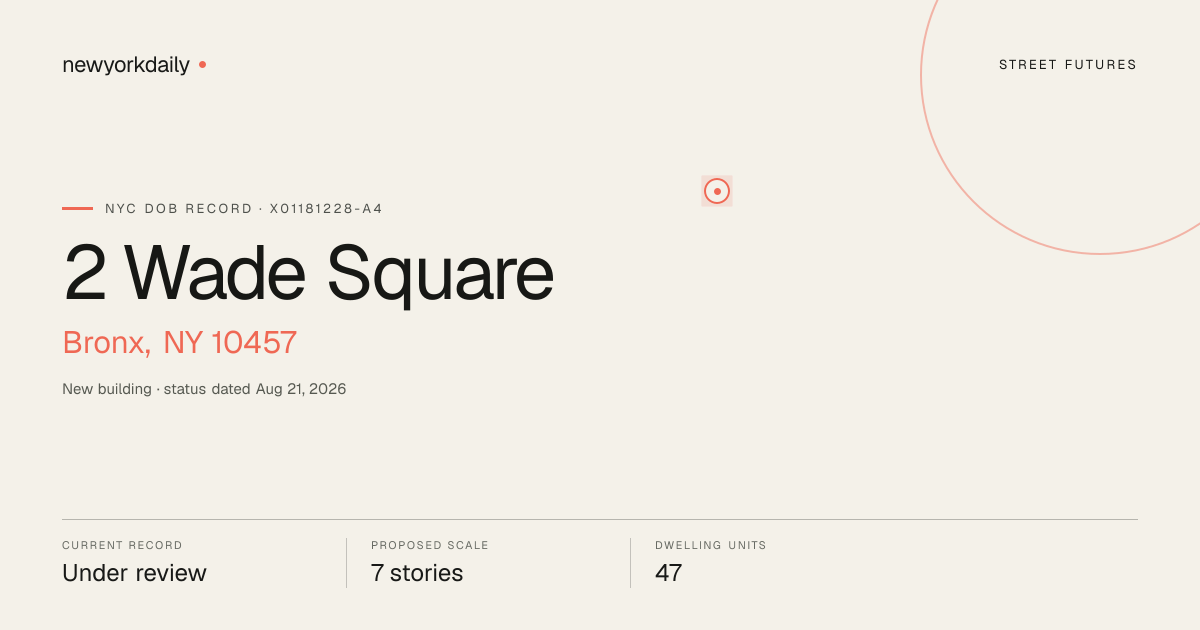Select the DWELLING UNITS label
Screen dimensions: 1200x630
coord(711,546)
